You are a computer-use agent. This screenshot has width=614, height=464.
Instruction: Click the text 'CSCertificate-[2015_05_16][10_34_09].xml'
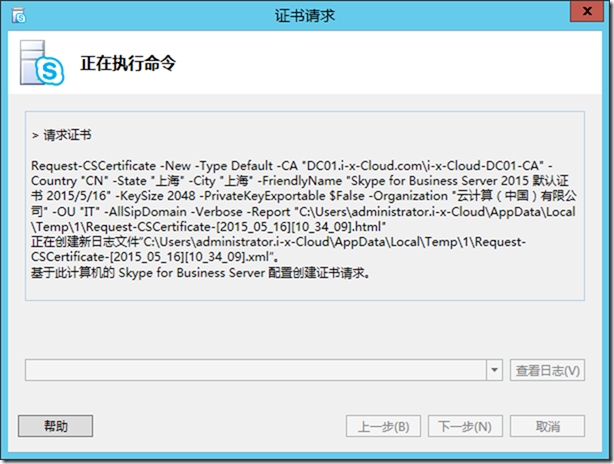150,257
